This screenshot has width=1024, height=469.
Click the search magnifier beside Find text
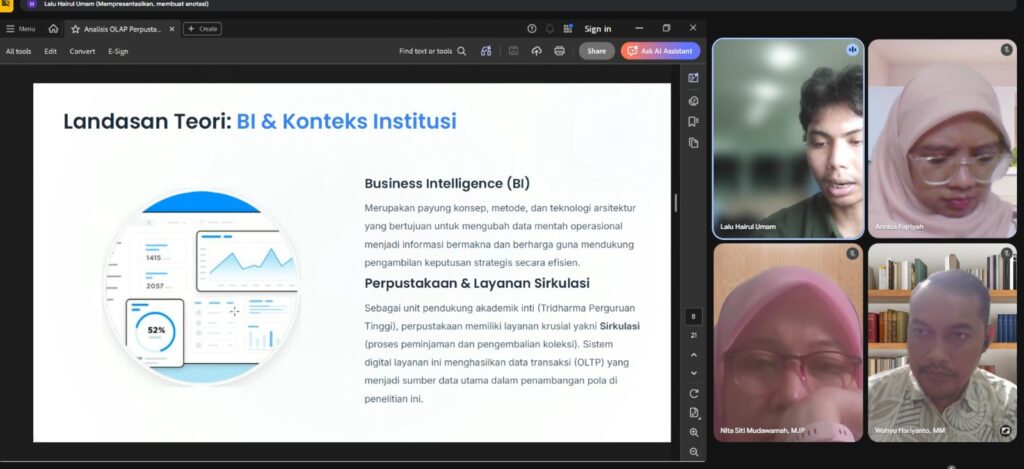(462, 51)
